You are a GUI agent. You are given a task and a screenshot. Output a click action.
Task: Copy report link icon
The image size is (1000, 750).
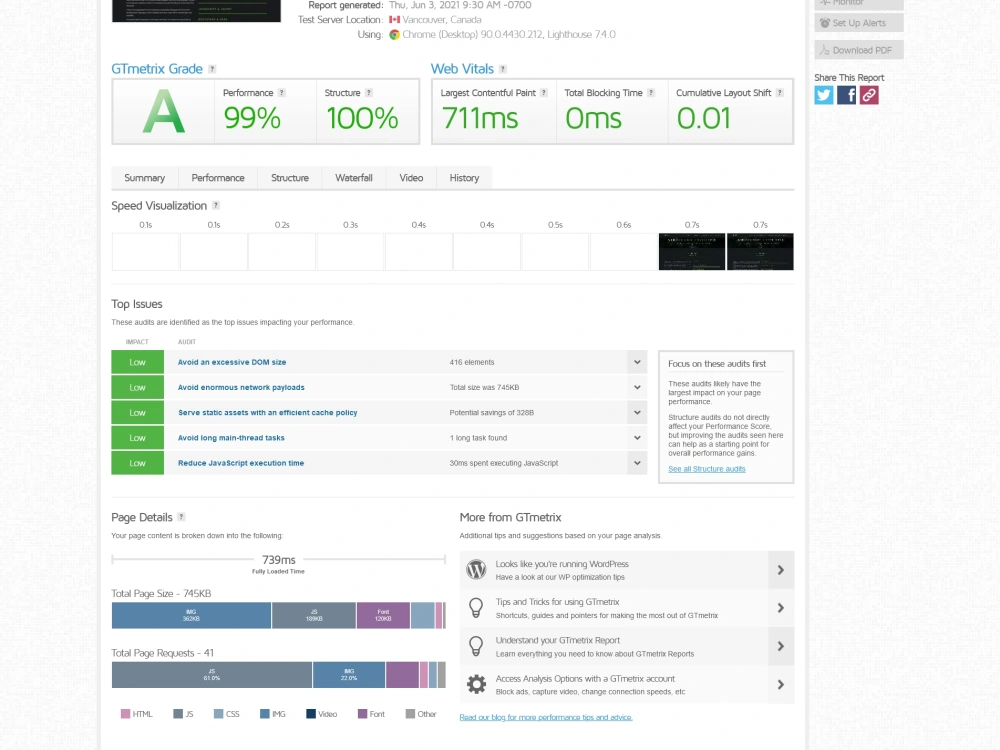(869, 95)
